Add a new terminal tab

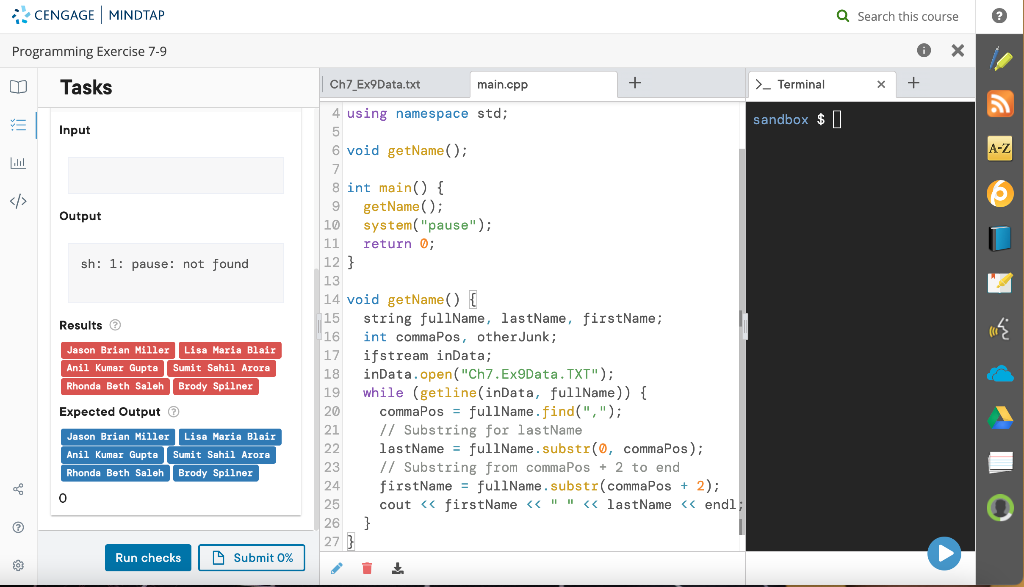914,83
